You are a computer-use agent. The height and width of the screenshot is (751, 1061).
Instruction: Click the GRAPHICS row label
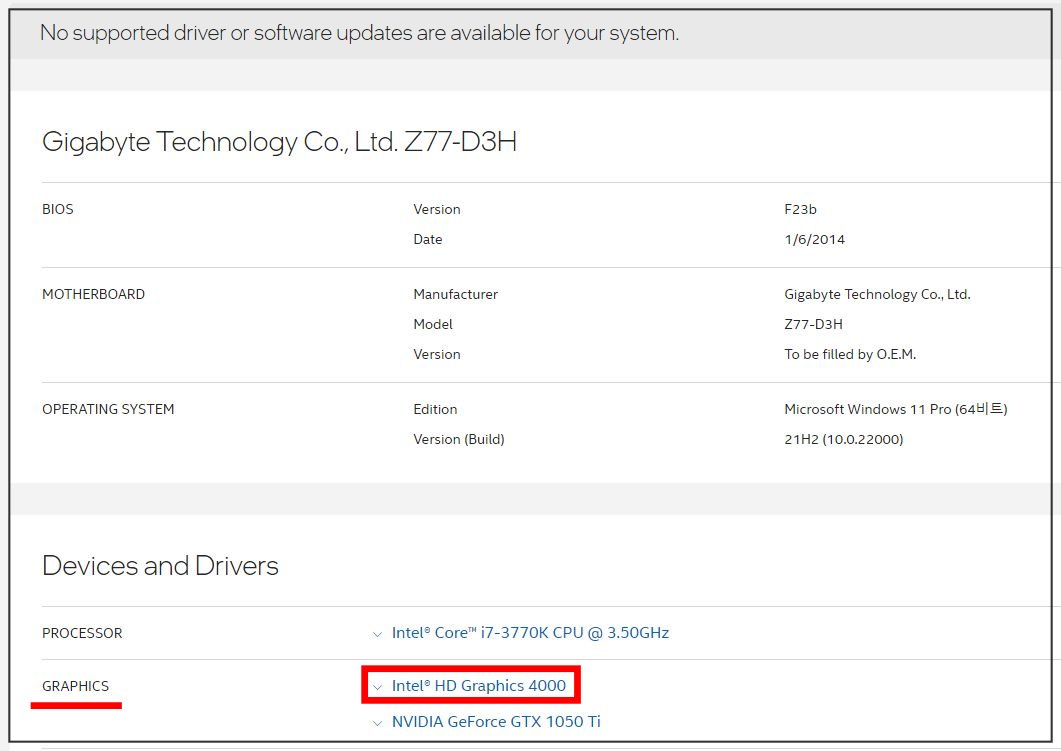pos(75,686)
